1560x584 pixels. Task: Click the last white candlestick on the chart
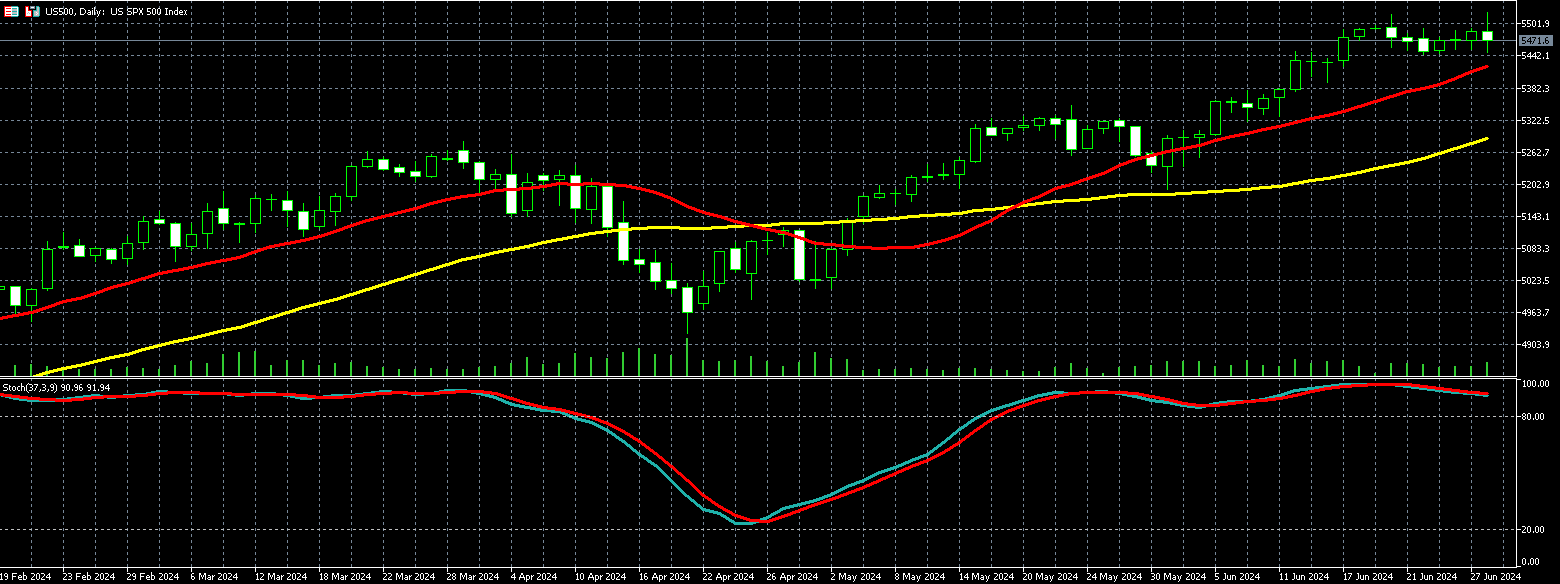point(1487,36)
